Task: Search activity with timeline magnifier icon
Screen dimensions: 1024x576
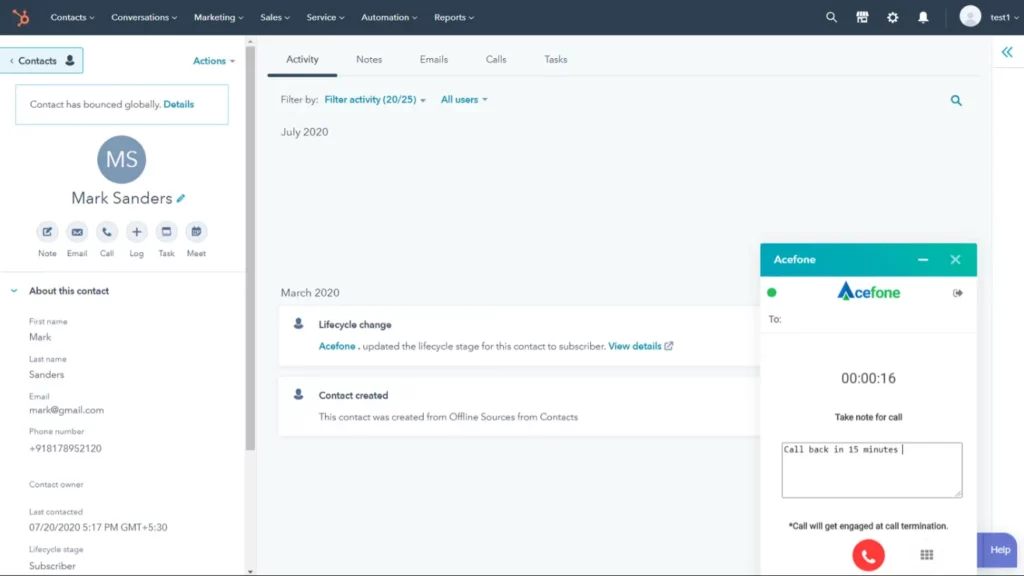Action: pyautogui.click(x=956, y=101)
